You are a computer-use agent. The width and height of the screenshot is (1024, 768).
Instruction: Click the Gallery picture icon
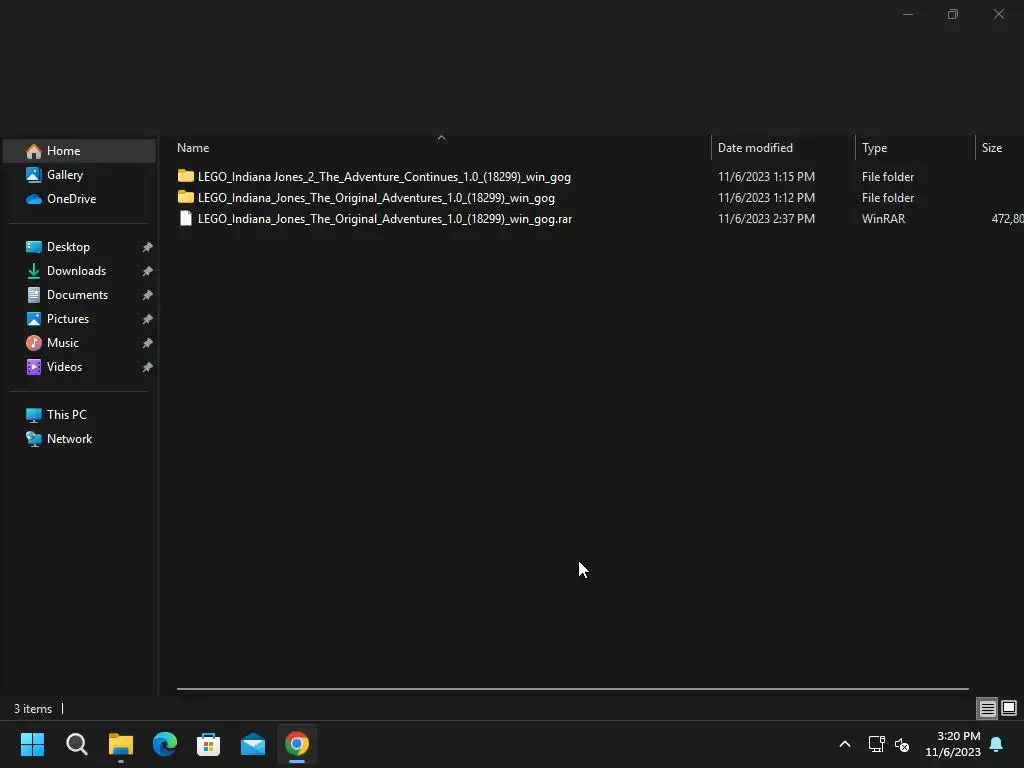pyautogui.click(x=33, y=175)
